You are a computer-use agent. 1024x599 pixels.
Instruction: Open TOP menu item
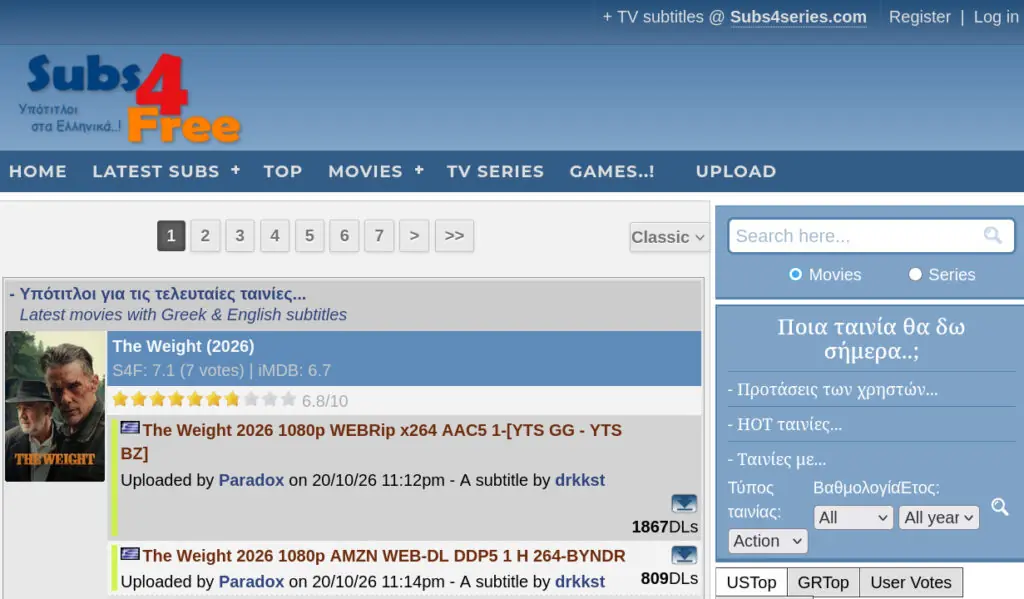pyautogui.click(x=283, y=171)
